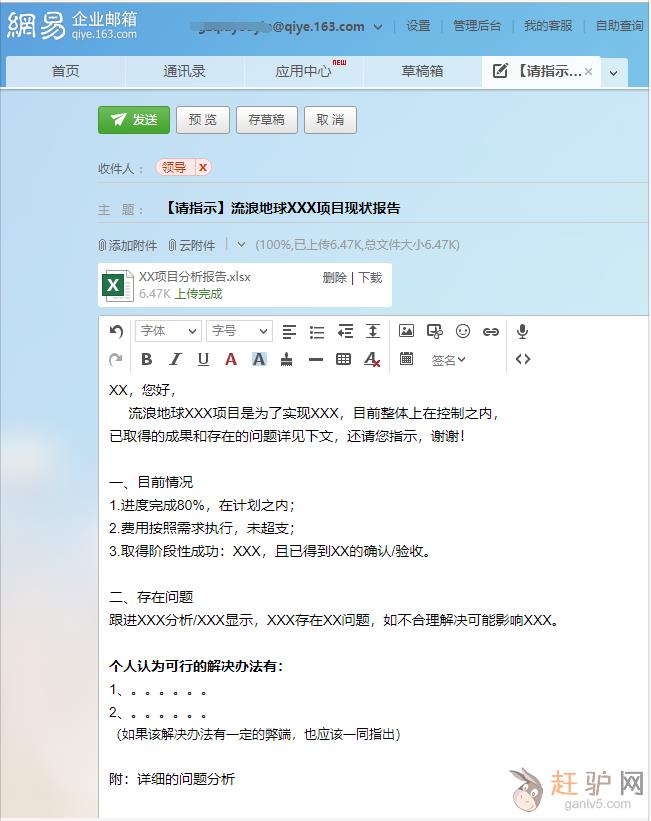Screen dimensions: 651x821
Task: Click the insert hyperlink icon
Action: point(491,331)
